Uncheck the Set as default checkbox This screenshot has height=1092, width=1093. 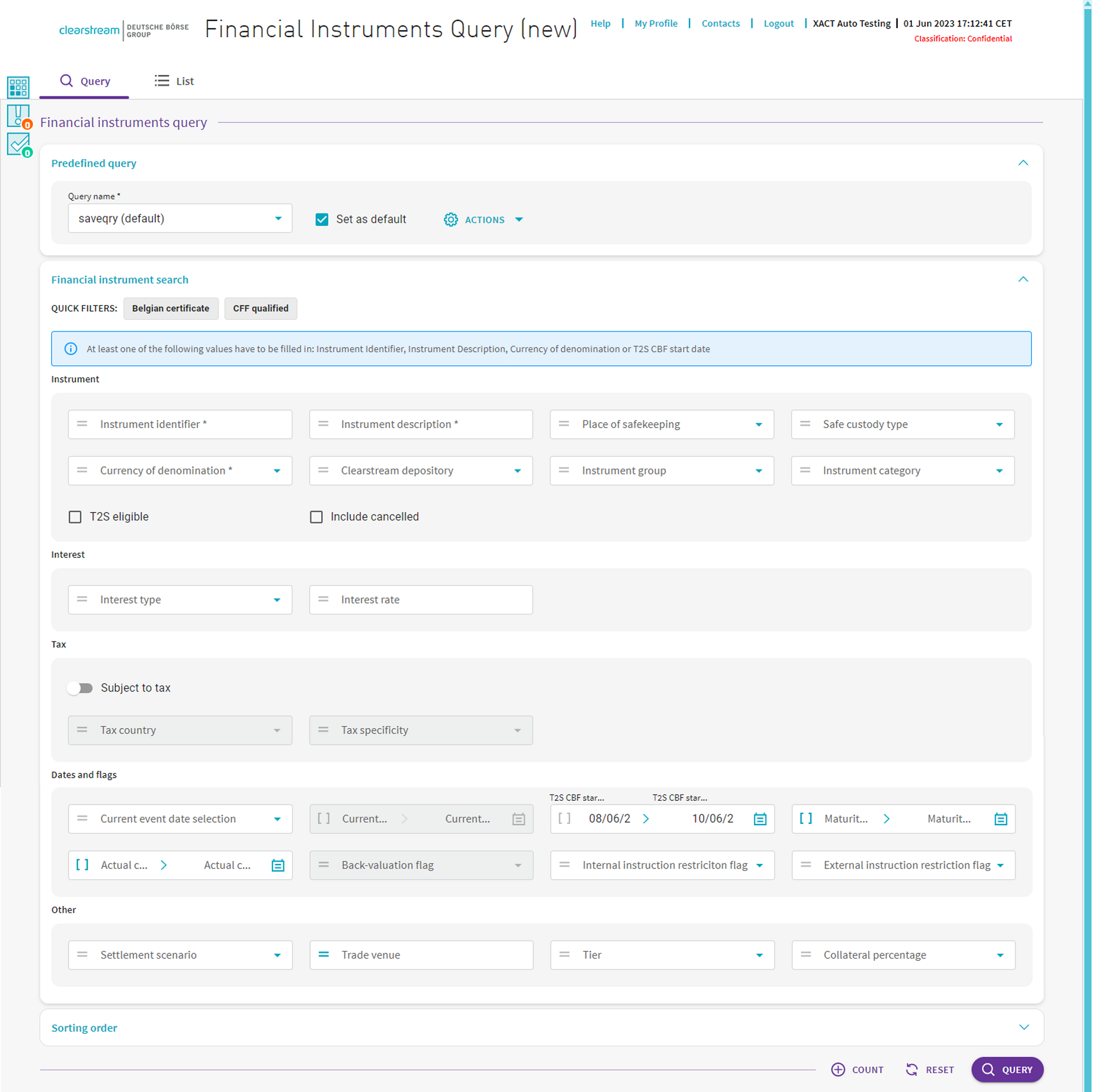point(322,219)
